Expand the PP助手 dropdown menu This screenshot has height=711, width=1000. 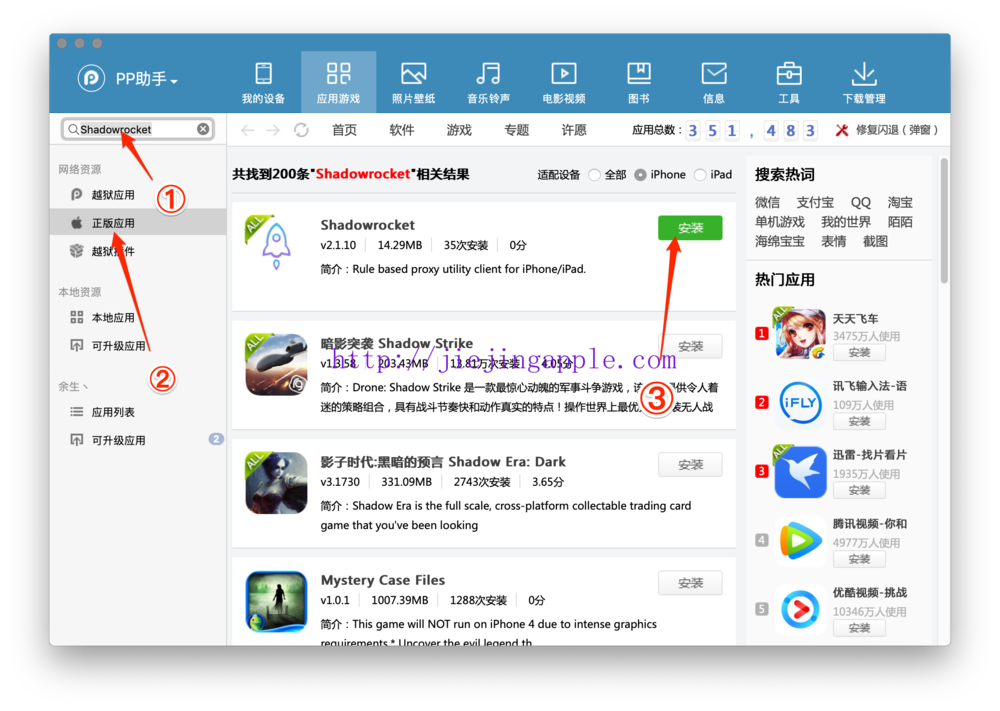click(146, 79)
